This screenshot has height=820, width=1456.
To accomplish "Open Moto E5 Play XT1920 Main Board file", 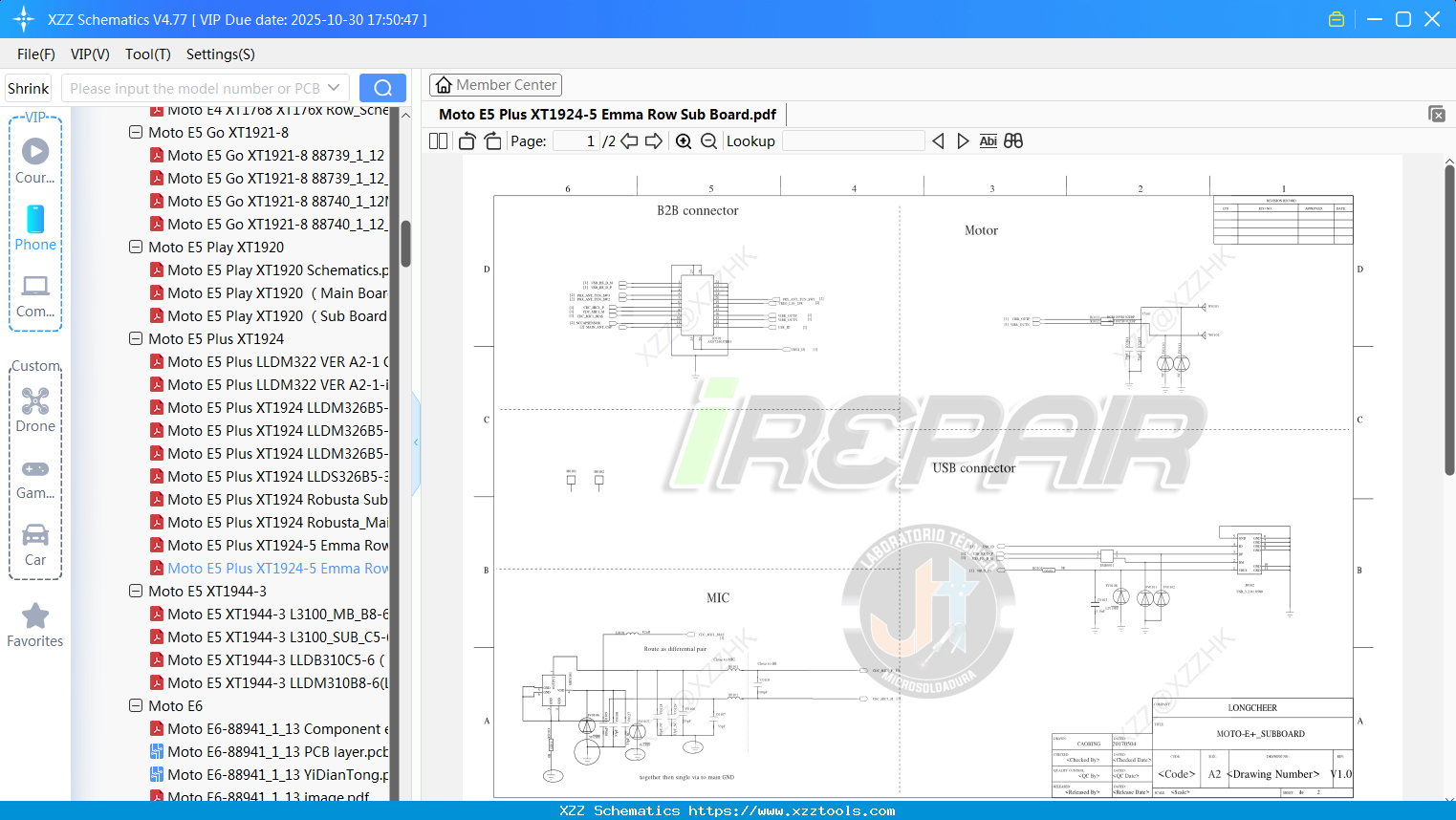I will [269, 292].
